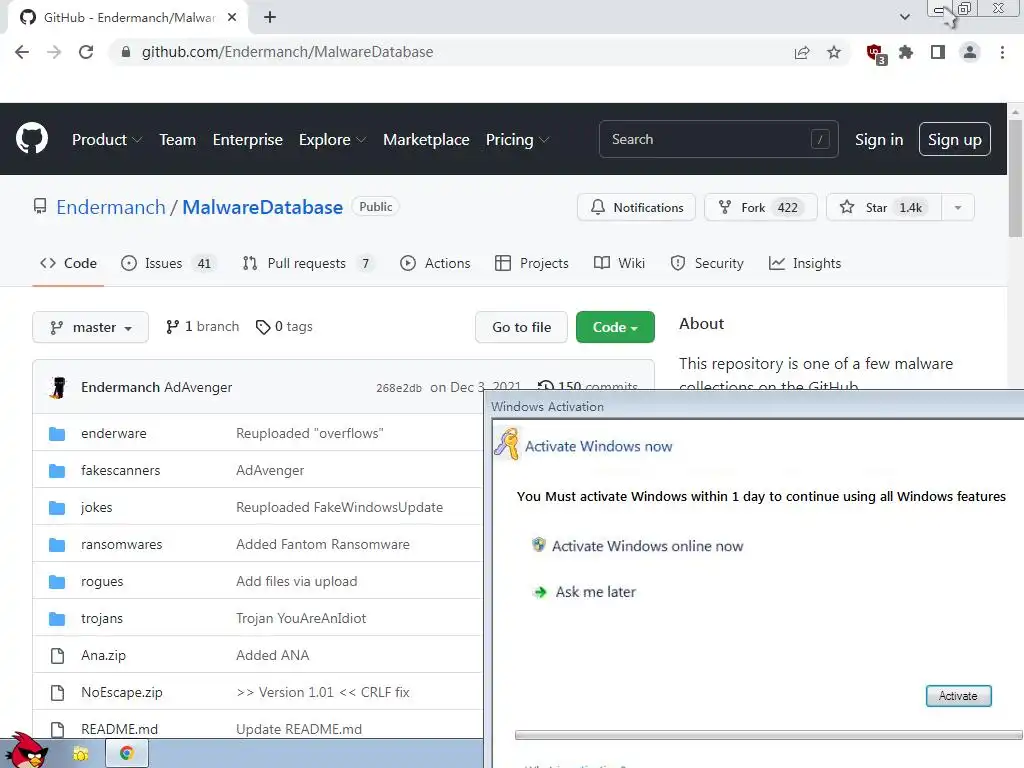Open the Star lists dropdown arrow
The image size is (1024, 768).
click(x=958, y=208)
